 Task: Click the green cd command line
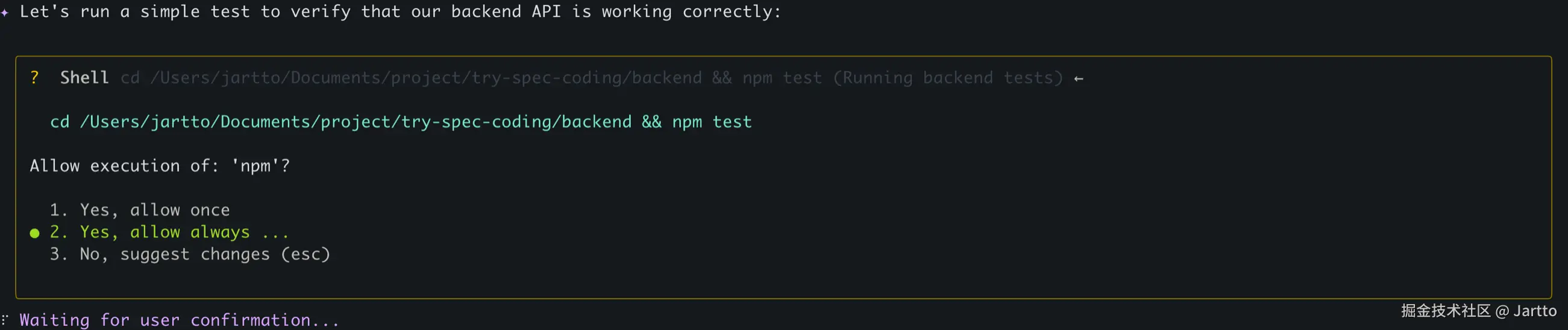click(x=401, y=122)
